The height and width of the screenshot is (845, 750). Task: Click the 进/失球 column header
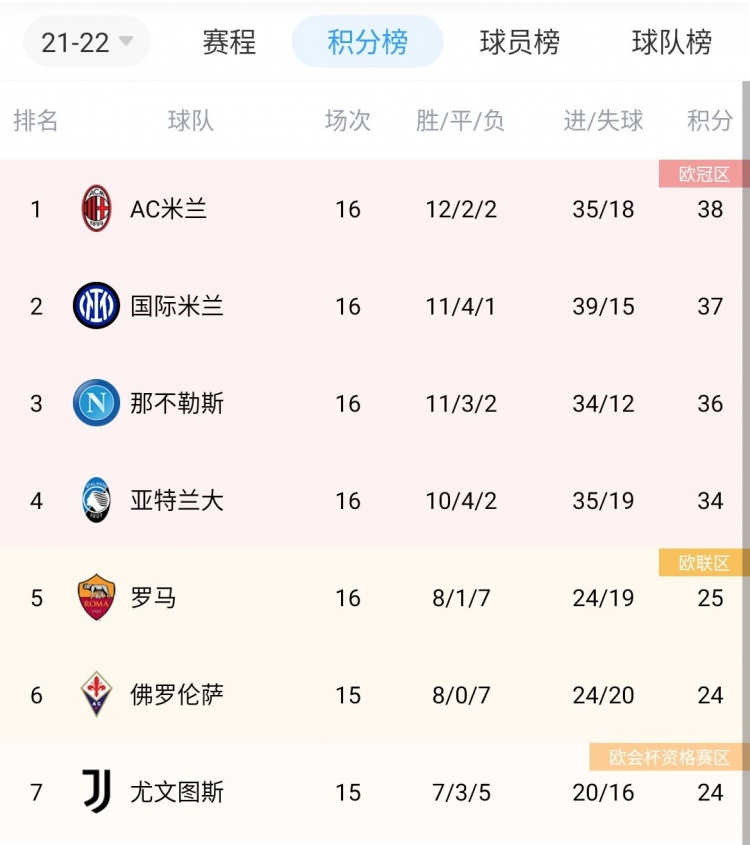pos(603,120)
